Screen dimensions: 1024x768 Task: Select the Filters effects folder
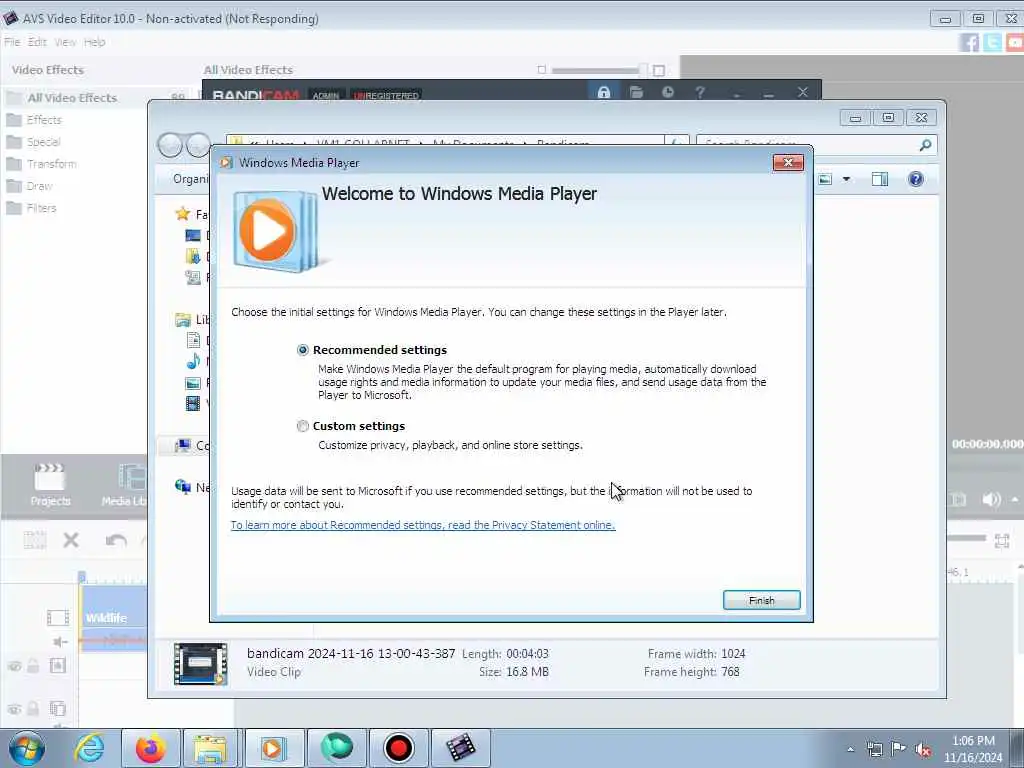coord(41,208)
